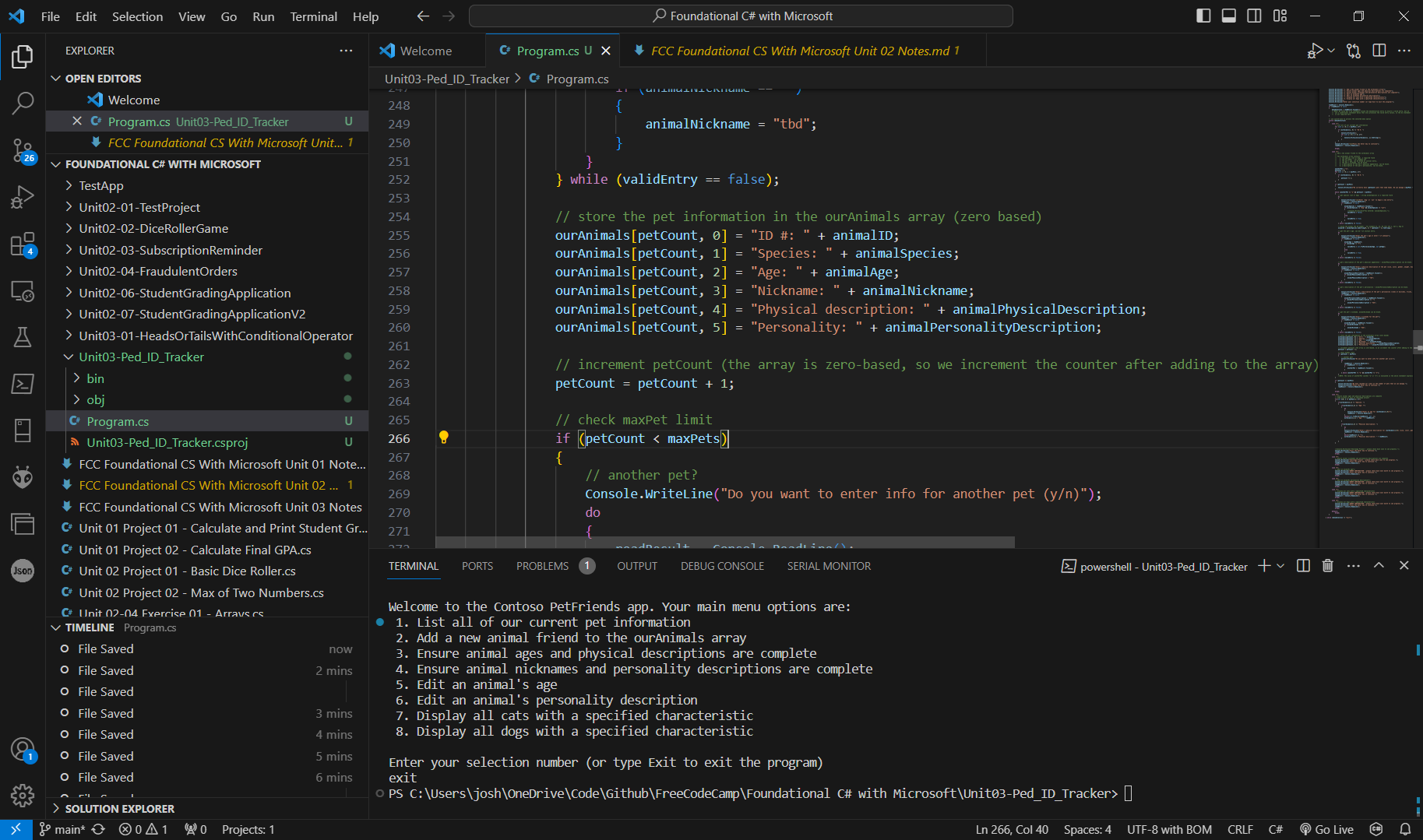Click the lightbulb code action icon
The height and width of the screenshot is (840, 1423).
click(x=443, y=438)
